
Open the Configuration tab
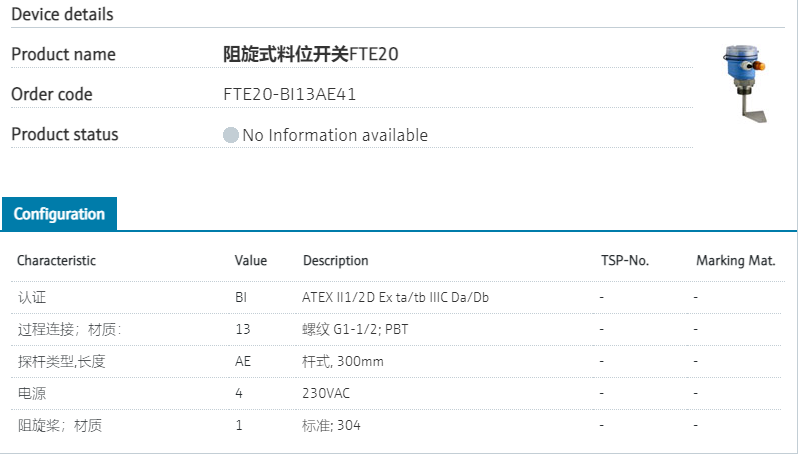[59, 214]
